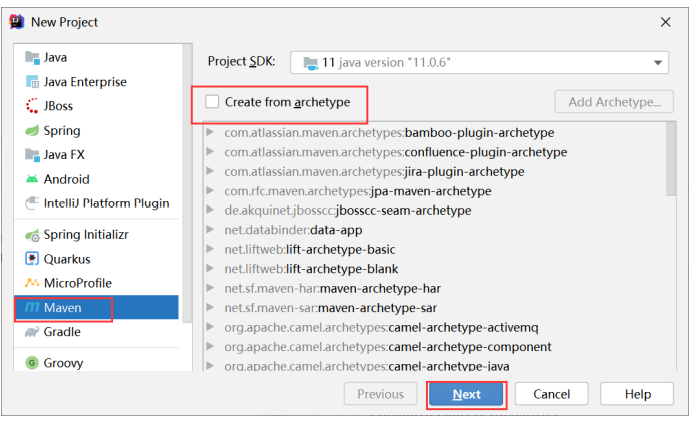Select Java Enterprise project type label
The width and height of the screenshot is (697, 421).
(x=85, y=82)
